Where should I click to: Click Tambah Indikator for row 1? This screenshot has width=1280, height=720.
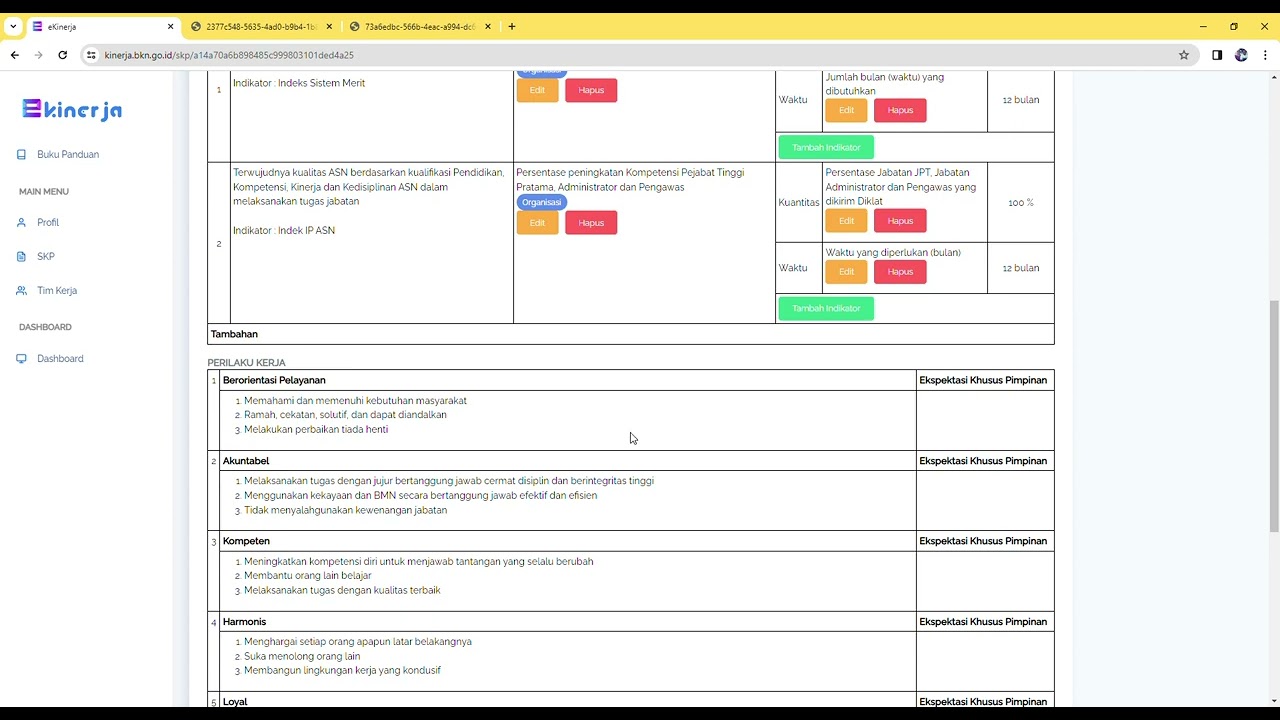(x=826, y=147)
